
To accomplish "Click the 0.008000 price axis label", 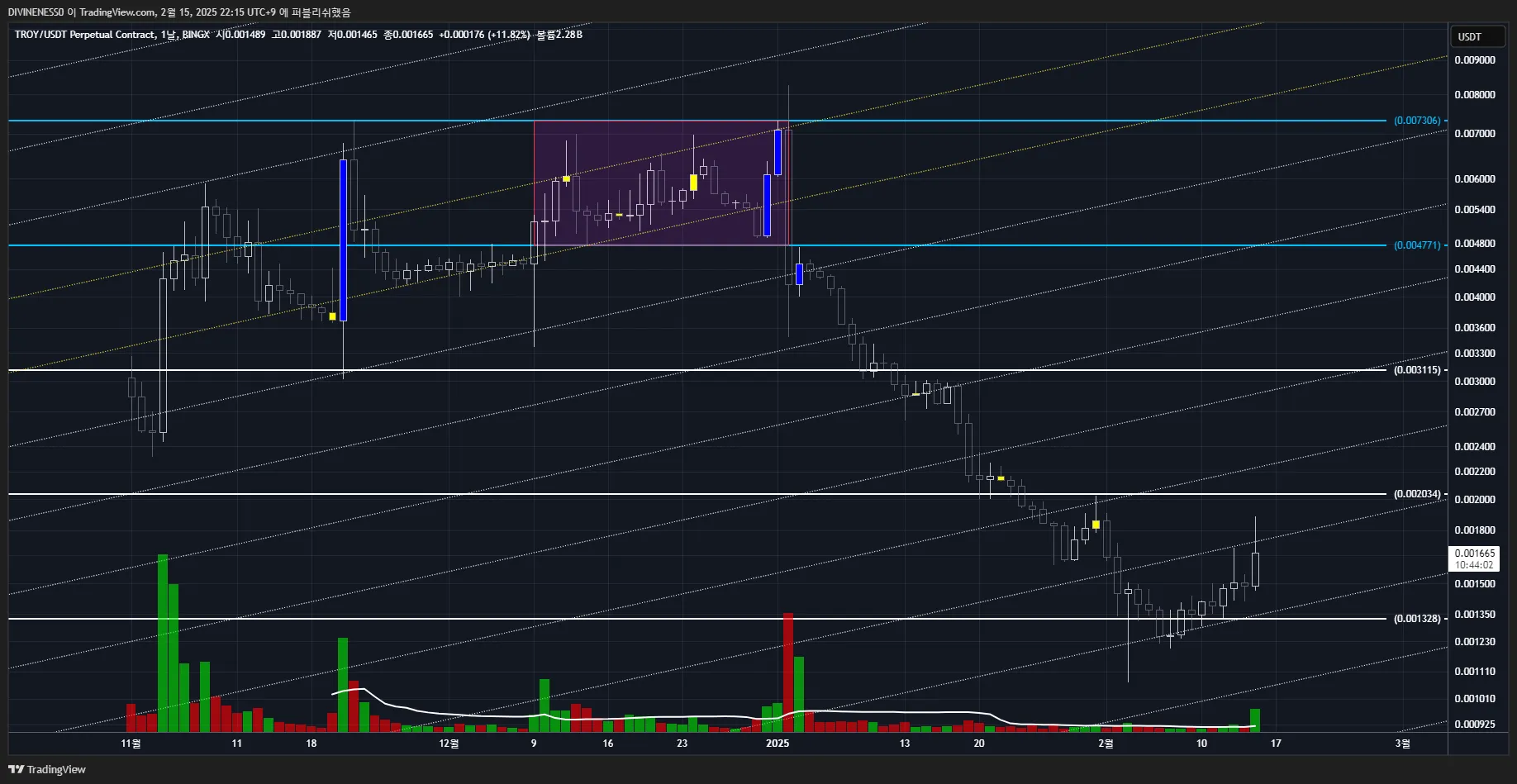I will tap(1475, 95).
